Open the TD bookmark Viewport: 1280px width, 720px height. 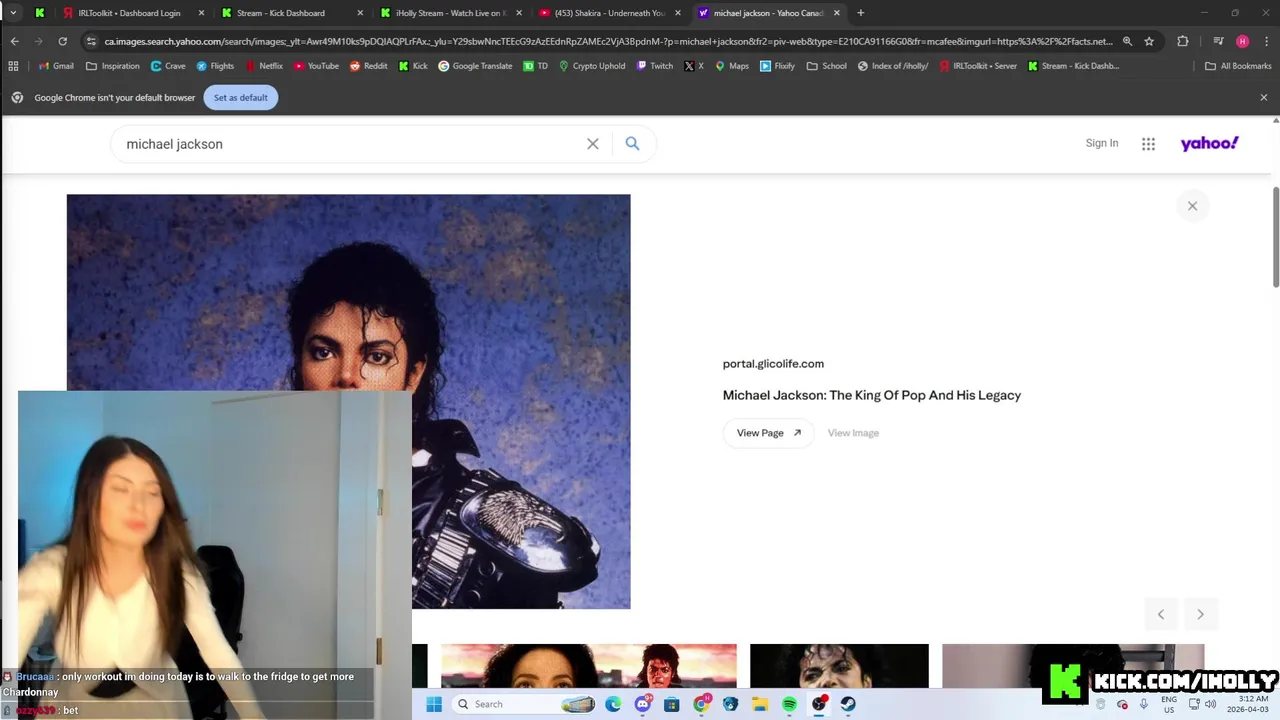coord(535,66)
